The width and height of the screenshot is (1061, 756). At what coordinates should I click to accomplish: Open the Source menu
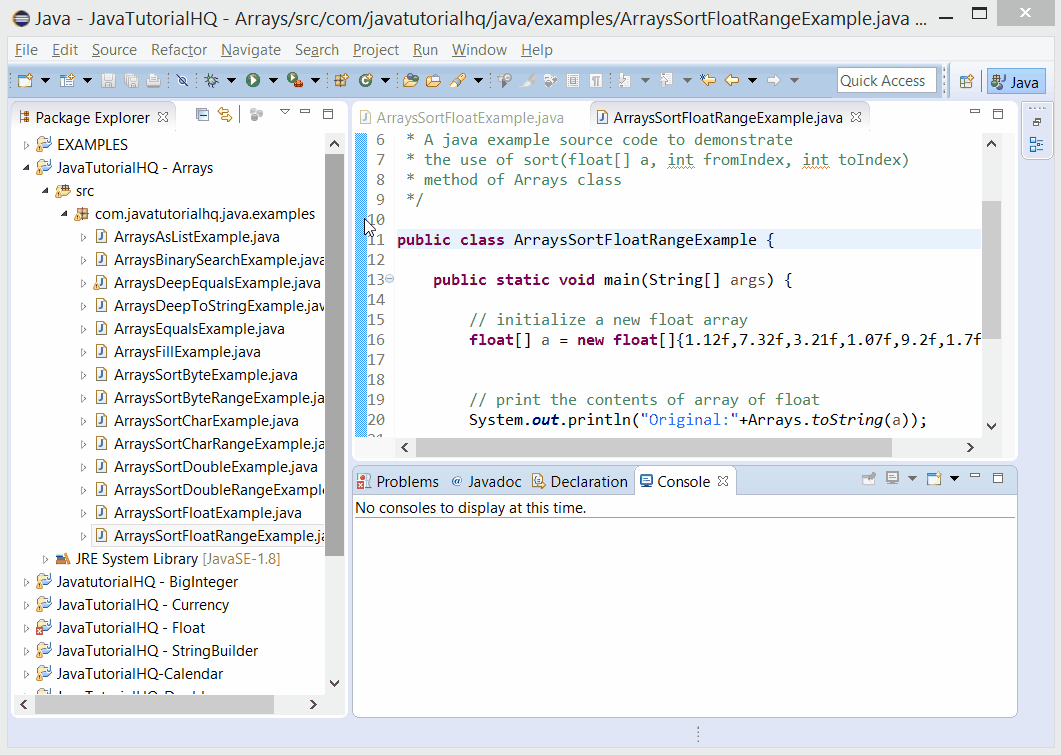click(114, 50)
